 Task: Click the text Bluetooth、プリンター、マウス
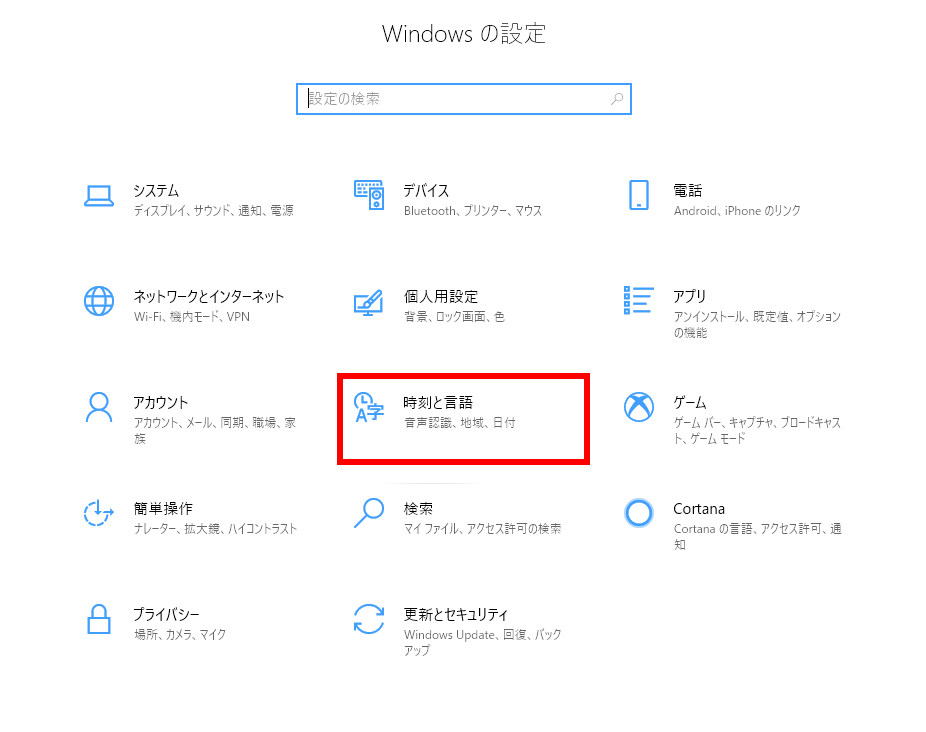coord(473,210)
